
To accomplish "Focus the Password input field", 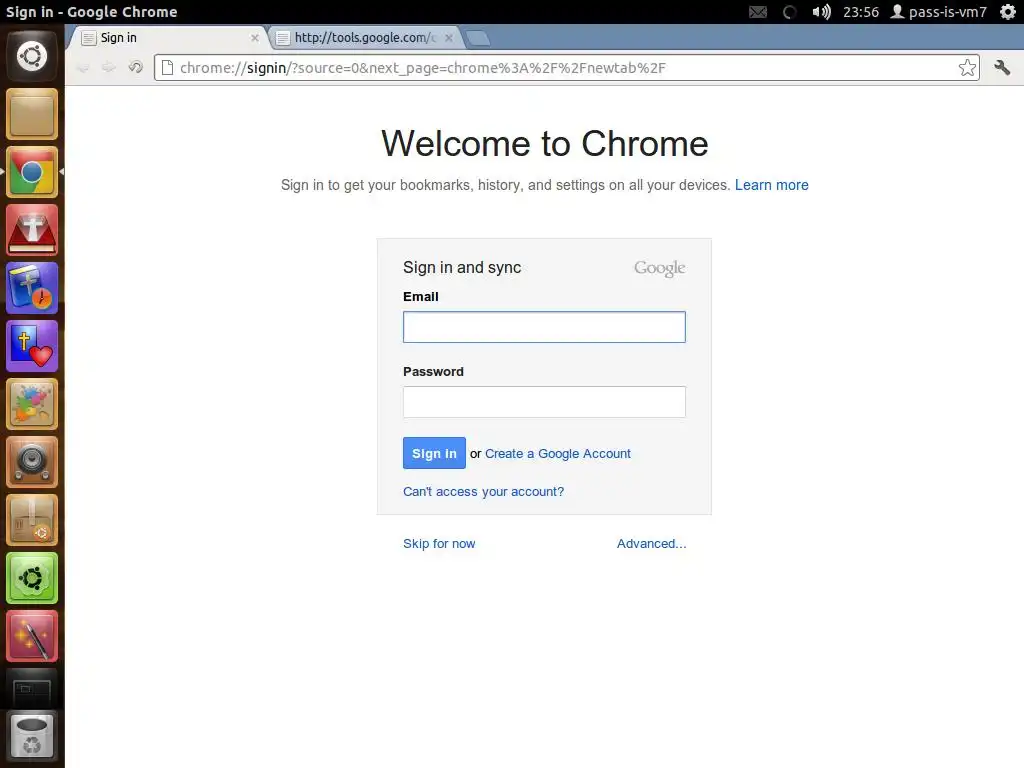I will 544,402.
